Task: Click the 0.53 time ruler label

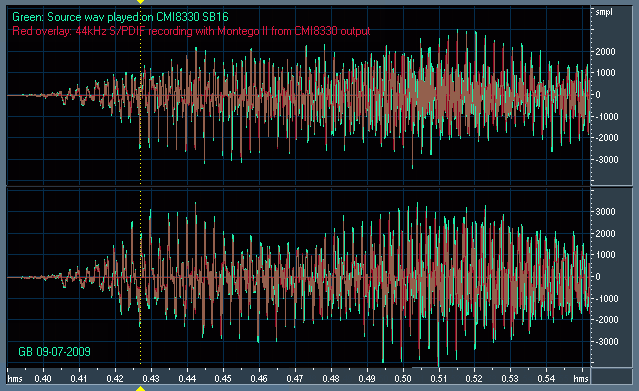Action: click(x=510, y=379)
